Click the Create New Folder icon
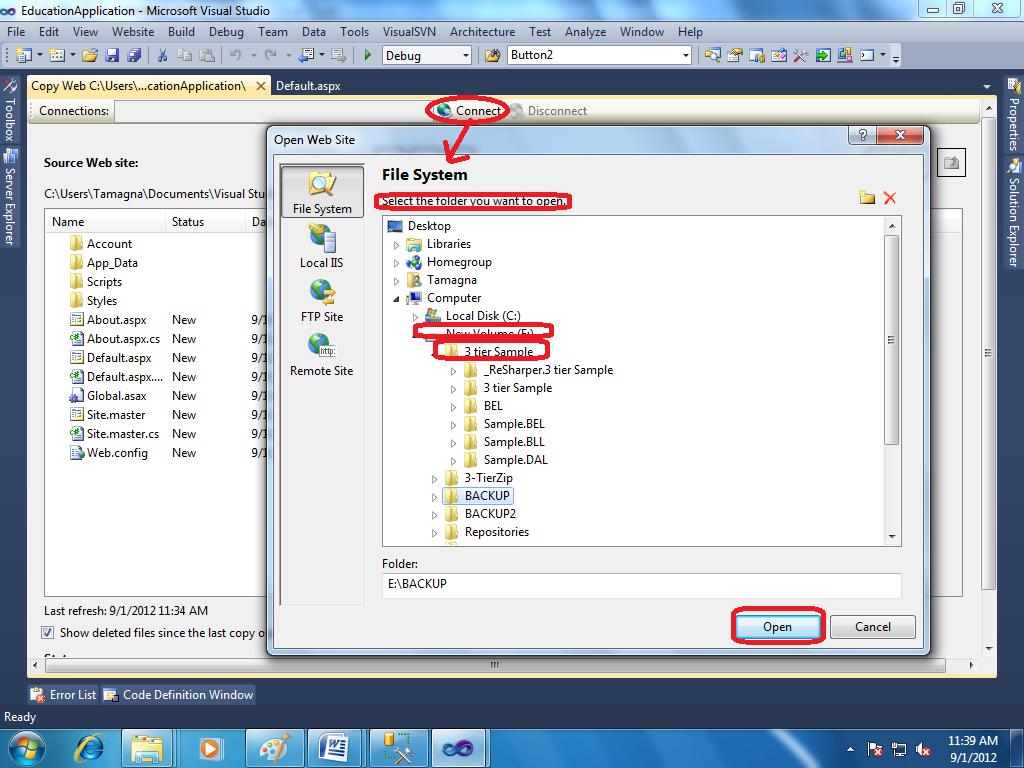 [x=867, y=197]
